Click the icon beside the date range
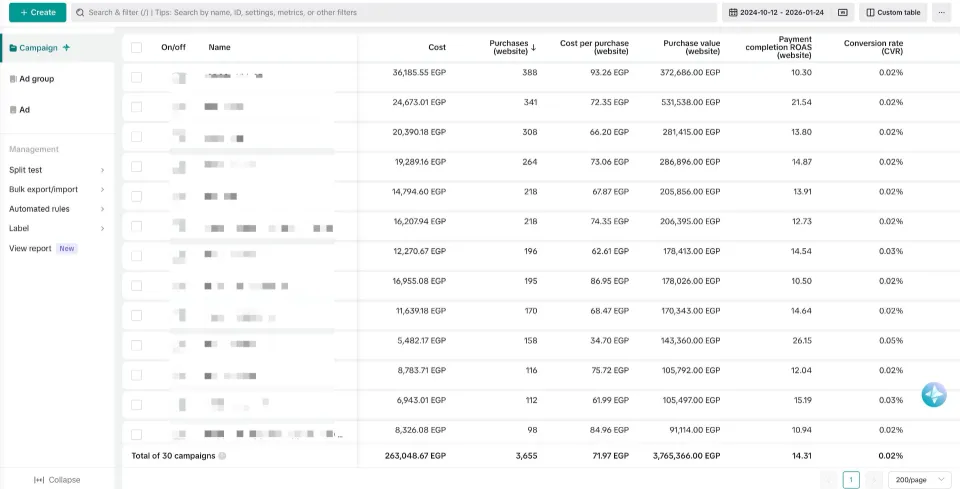 coord(842,12)
